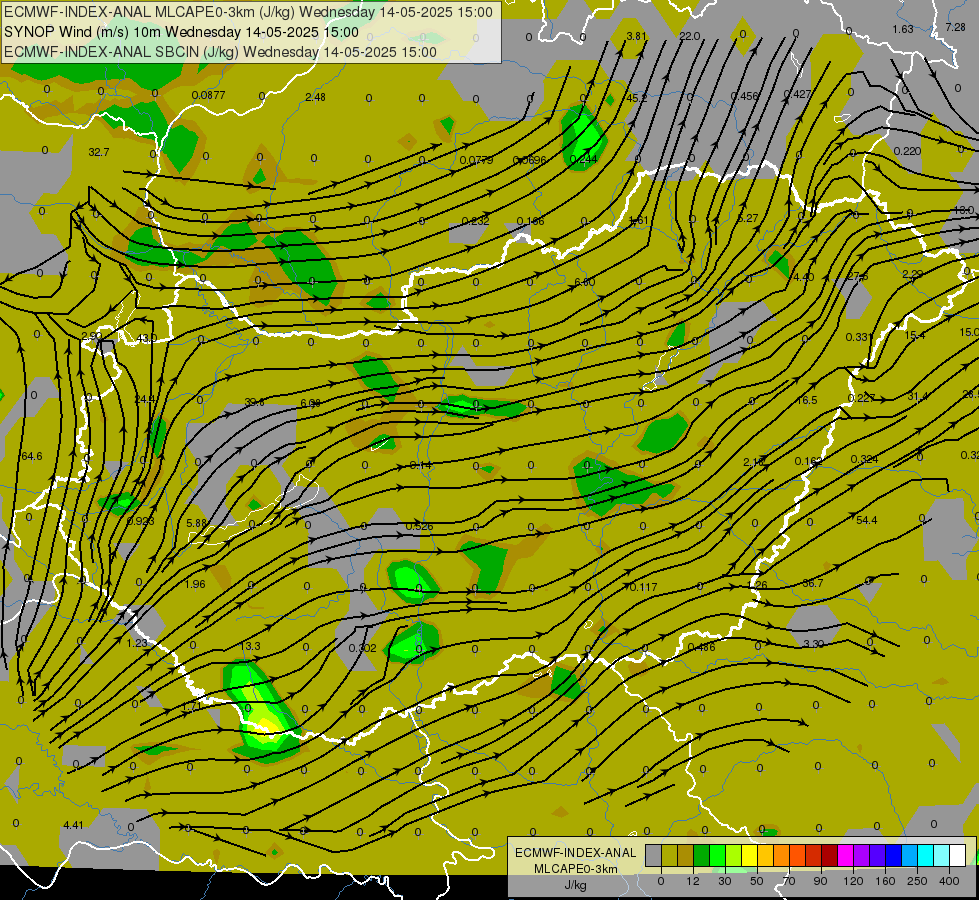Pick the white swatch at the legend end

[x=957, y=855]
